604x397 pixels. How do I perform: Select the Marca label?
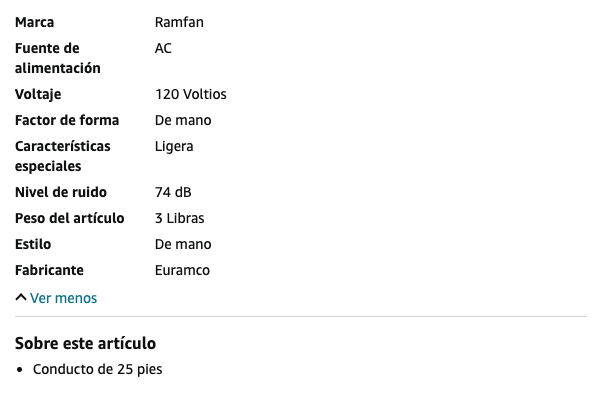click(34, 22)
